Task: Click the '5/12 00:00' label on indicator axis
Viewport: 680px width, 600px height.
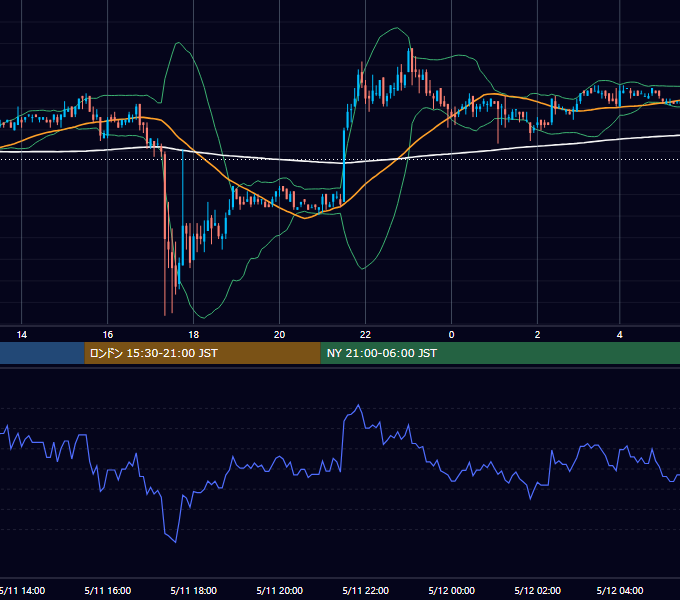Action: (451, 590)
